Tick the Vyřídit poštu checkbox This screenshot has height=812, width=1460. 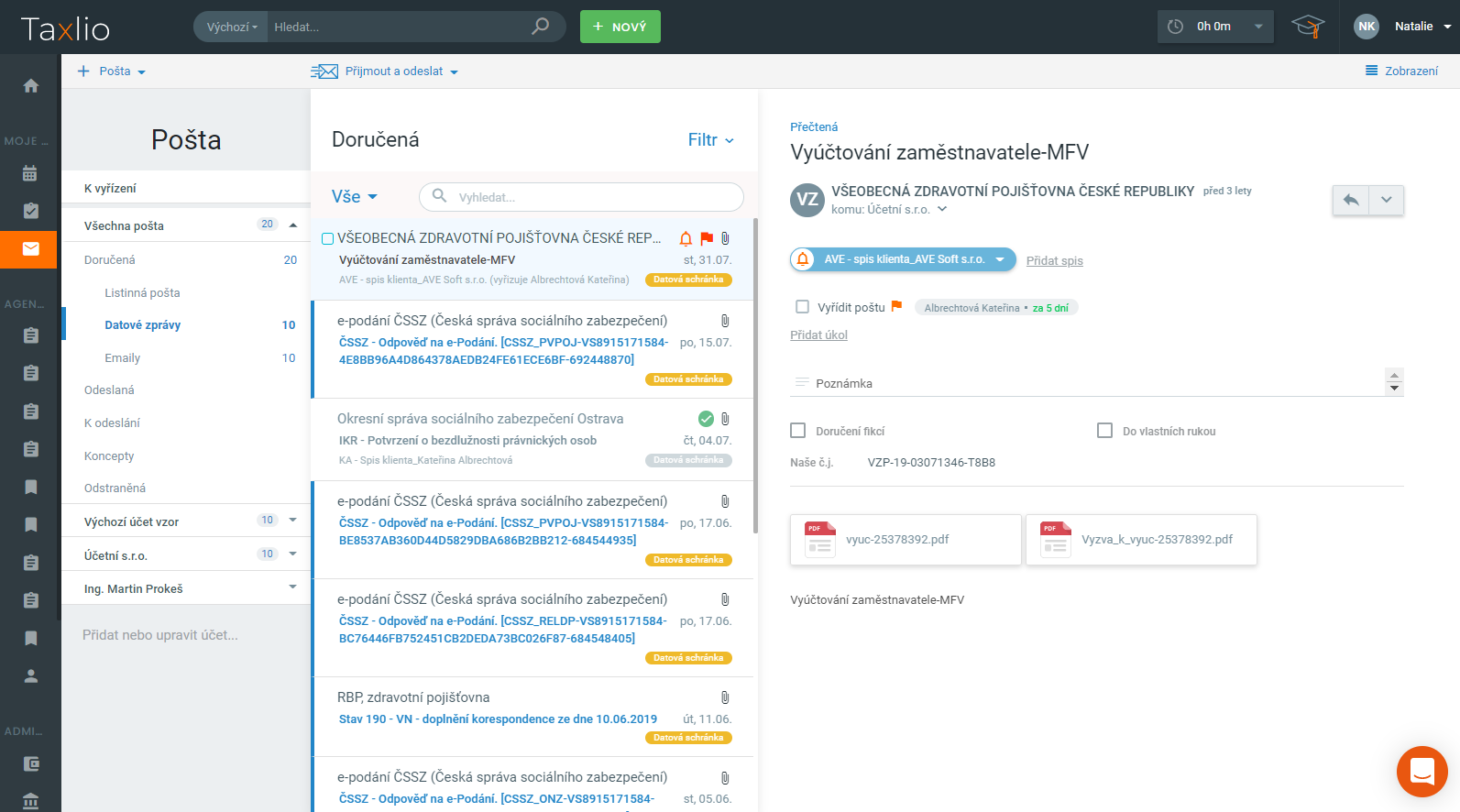803,307
